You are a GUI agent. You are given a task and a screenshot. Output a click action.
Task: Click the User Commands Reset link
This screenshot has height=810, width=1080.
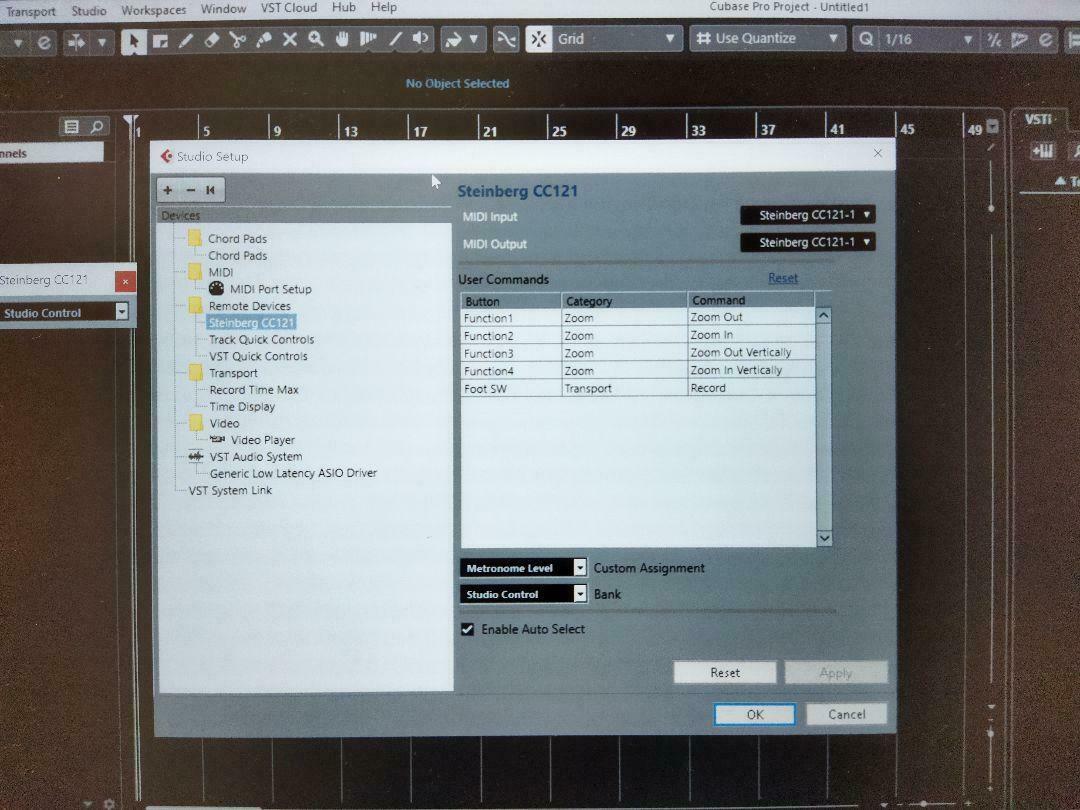coord(783,278)
